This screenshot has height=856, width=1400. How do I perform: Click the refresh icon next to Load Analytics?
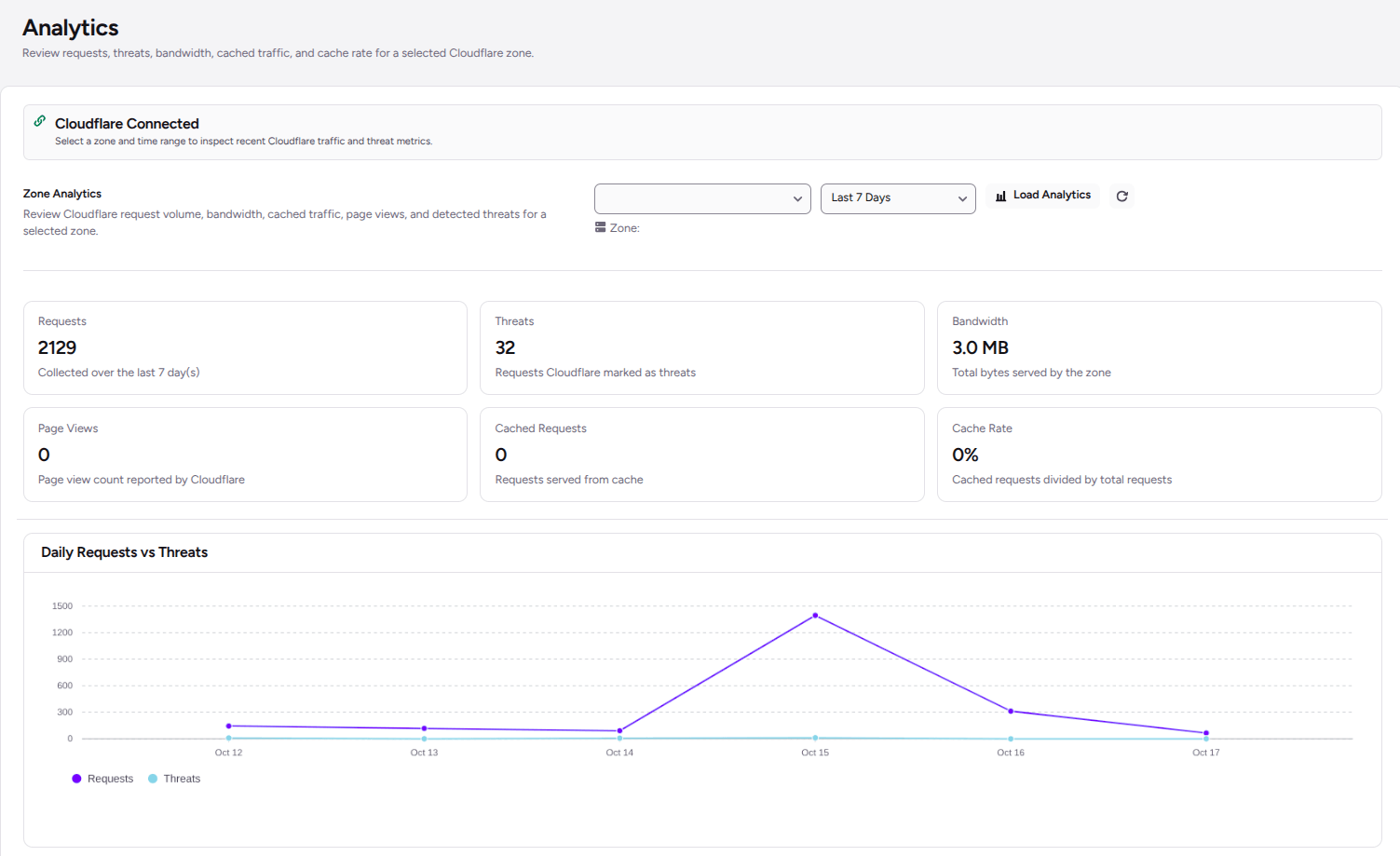[1122, 197]
